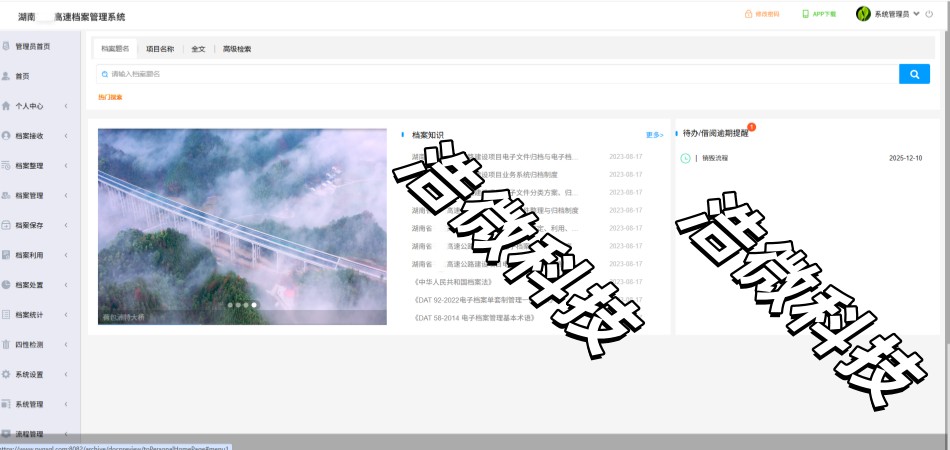The image size is (950, 450).
Task: Click the lock icon beside 修改密码
Action: (748, 14)
